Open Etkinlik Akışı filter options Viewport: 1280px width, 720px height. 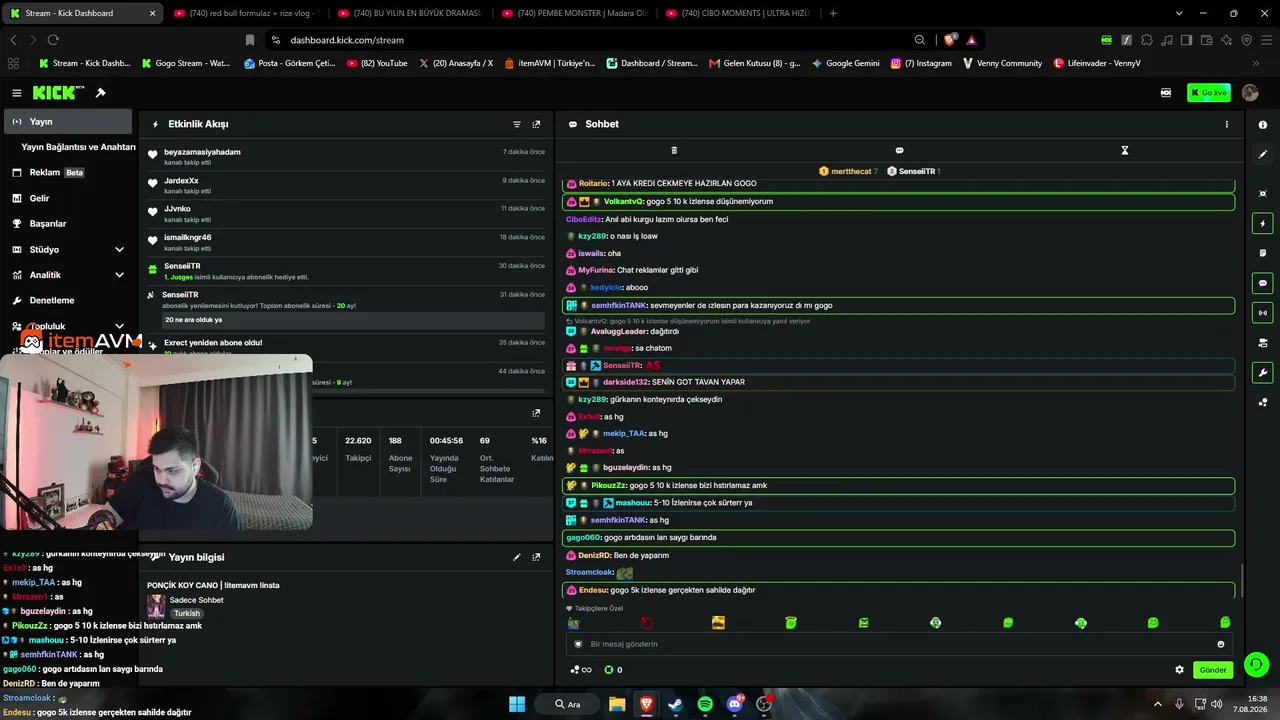tap(517, 124)
